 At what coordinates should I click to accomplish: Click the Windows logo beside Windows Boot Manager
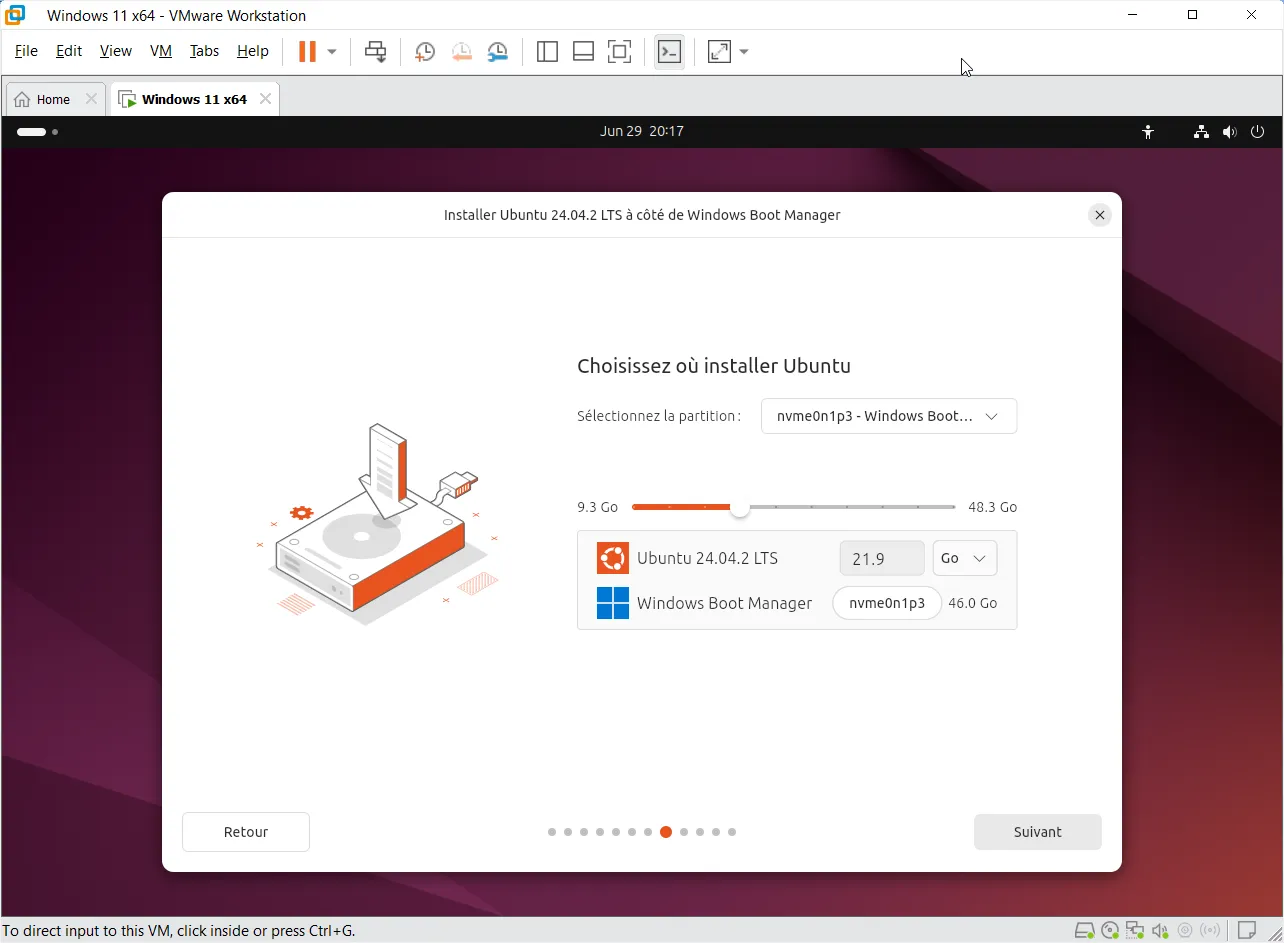tap(613, 603)
